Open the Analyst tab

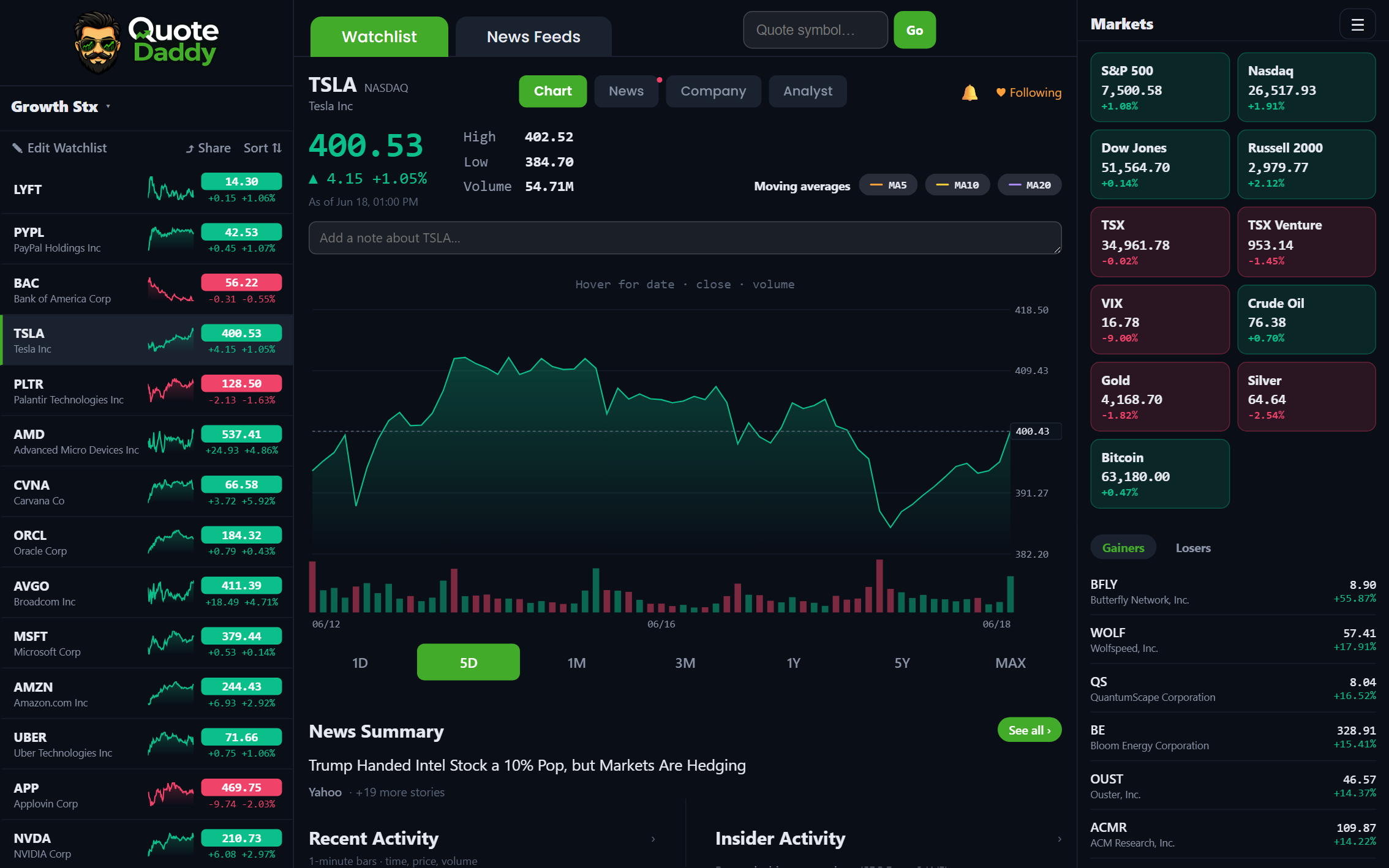point(808,91)
